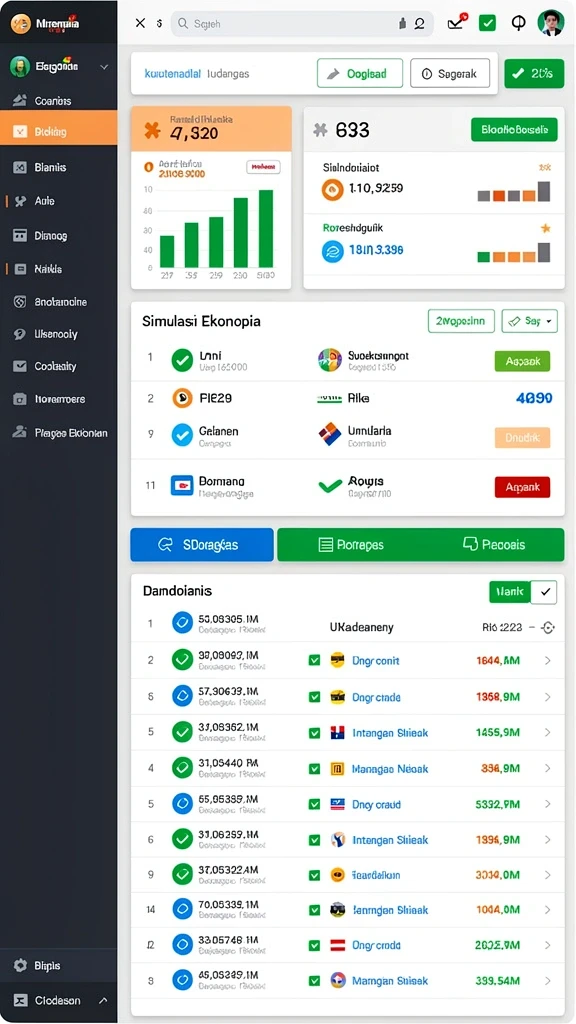576x1024 pixels.
Task: Click the magnifier icon in the search field
Action: [x=184, y=24]
